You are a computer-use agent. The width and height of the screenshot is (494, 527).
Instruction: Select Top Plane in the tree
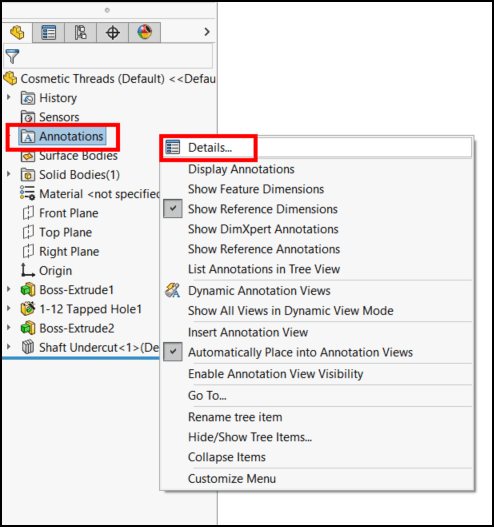click(x=66, y=232)
